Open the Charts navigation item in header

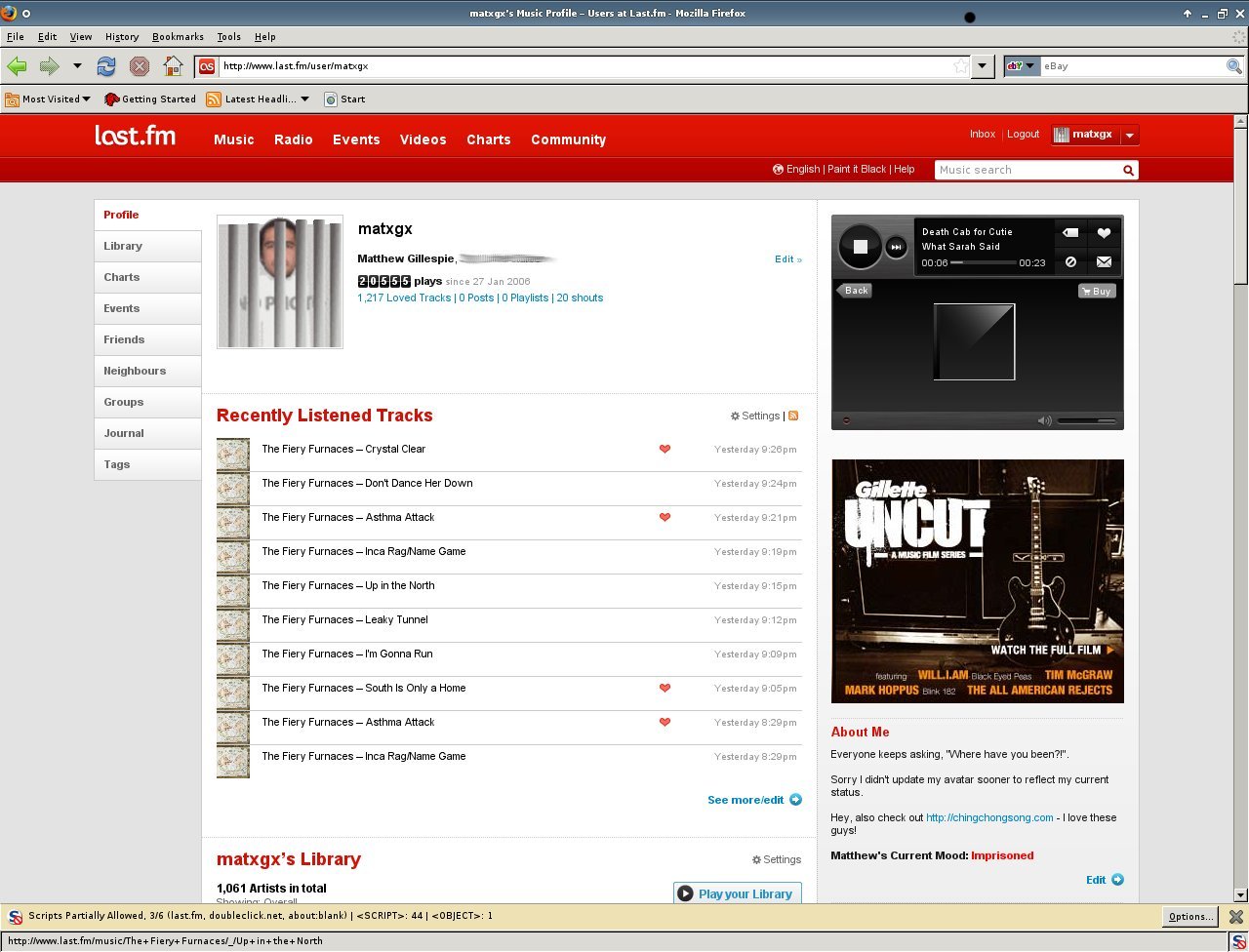tap(488, 139)
